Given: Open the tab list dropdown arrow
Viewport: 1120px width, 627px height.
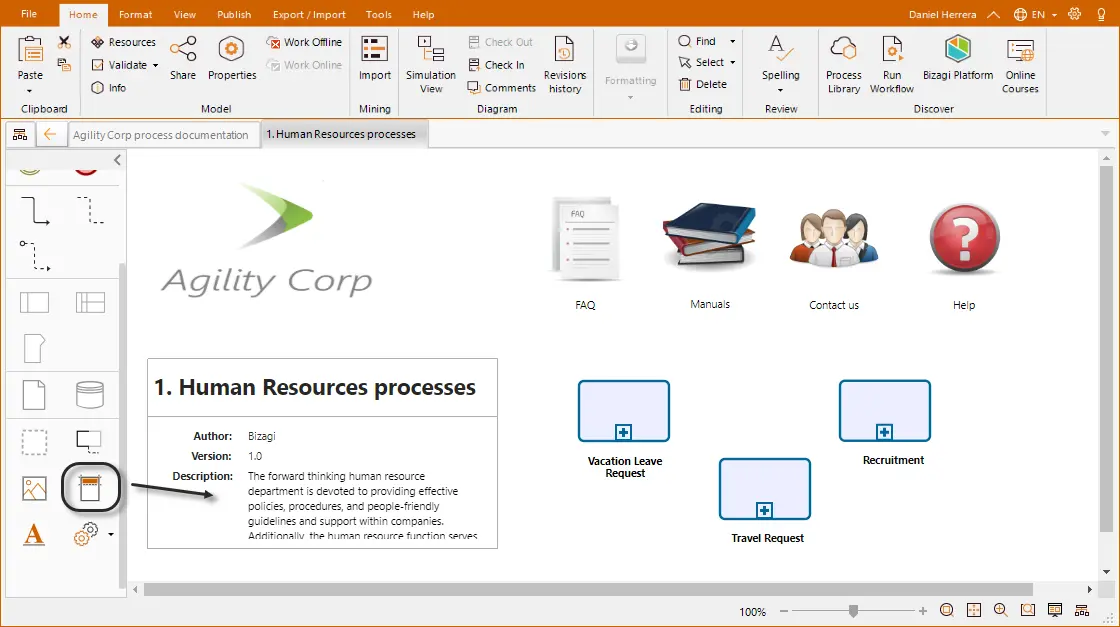Looking at the screenshot, I should point(1105,134).
